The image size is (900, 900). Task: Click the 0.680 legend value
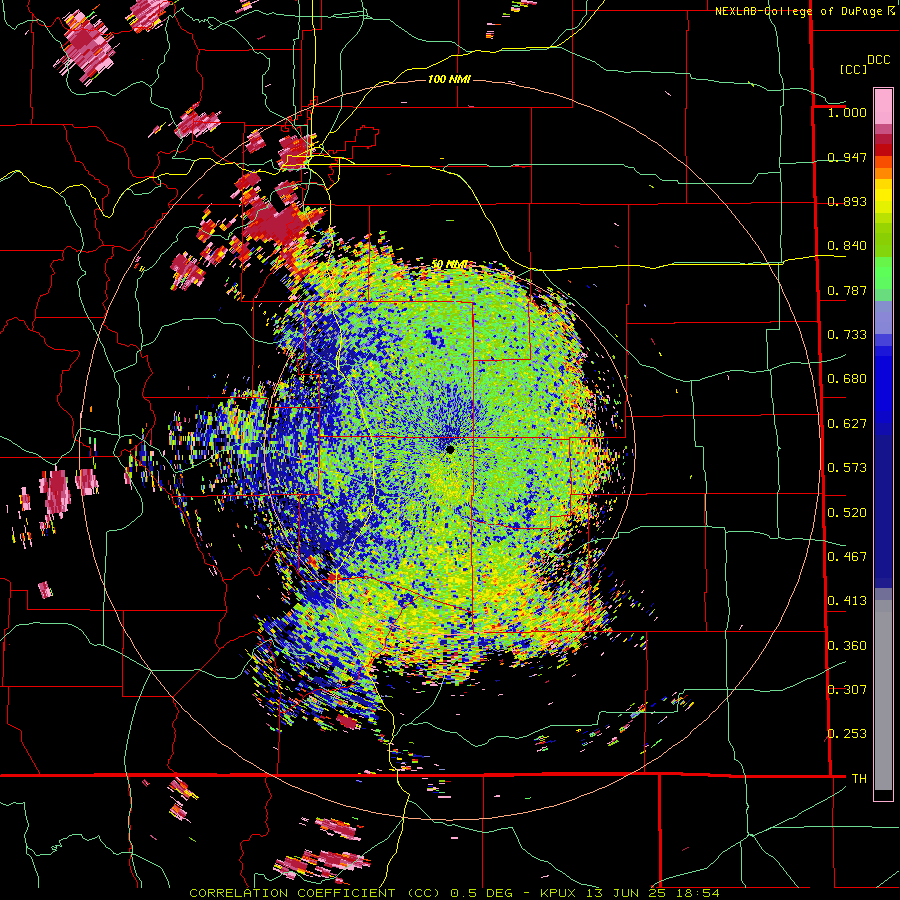click(x=847, y=379)
